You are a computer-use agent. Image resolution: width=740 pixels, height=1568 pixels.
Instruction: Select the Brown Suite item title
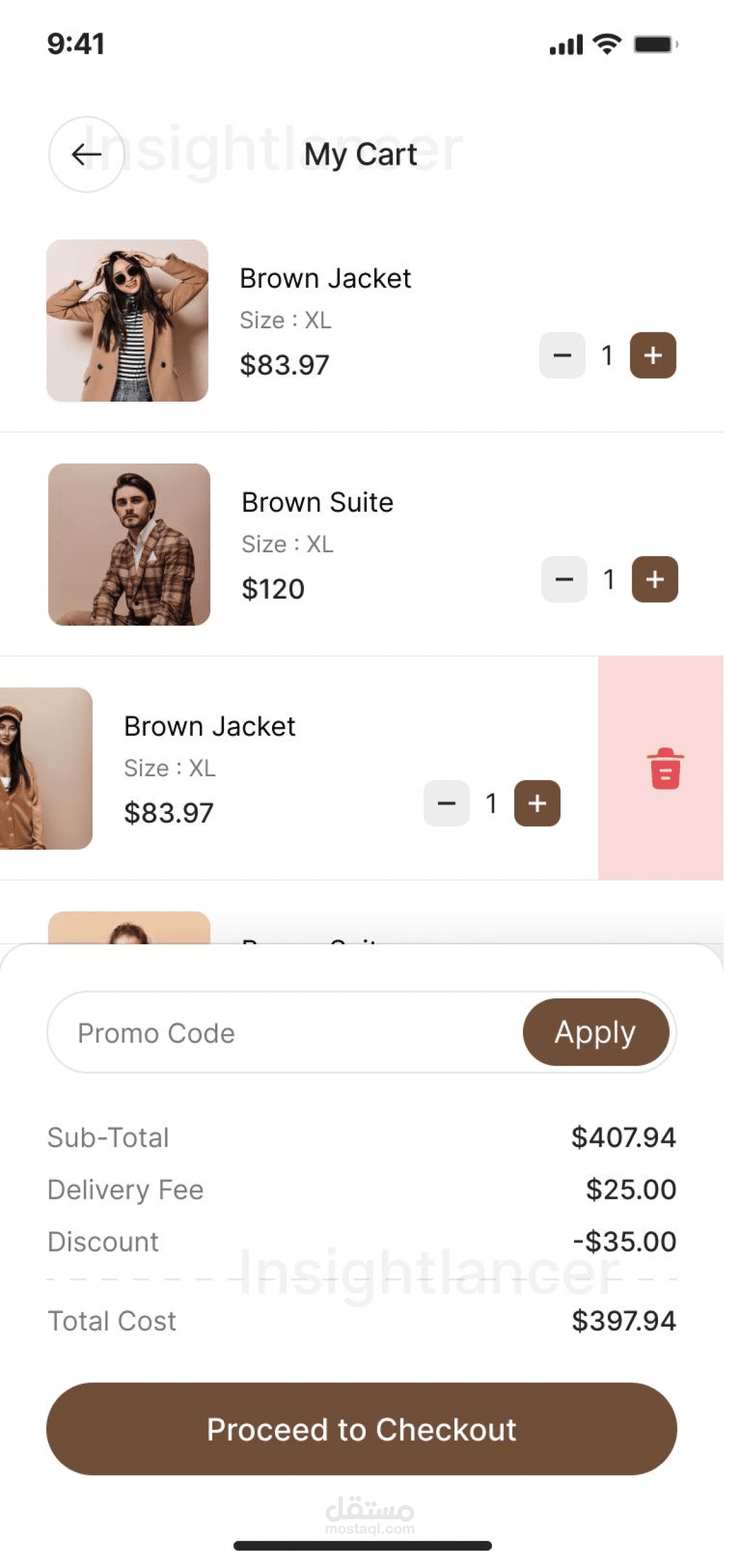317,502
